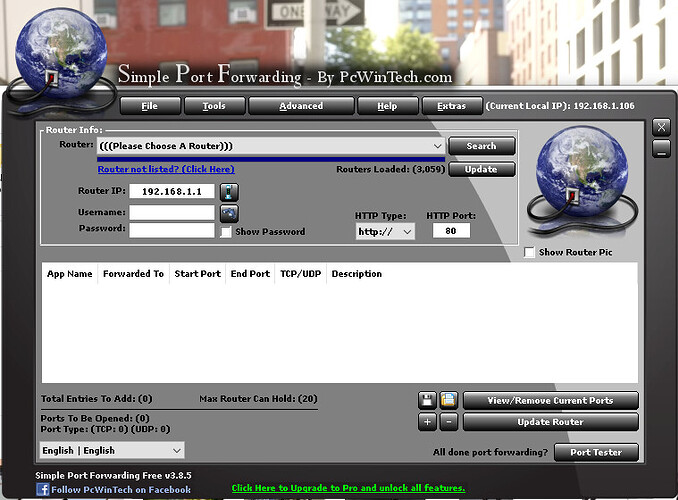Screen dimensions: 678x500
Task: Click the Facebook icon at bottom left
Action: coord(42,490)
